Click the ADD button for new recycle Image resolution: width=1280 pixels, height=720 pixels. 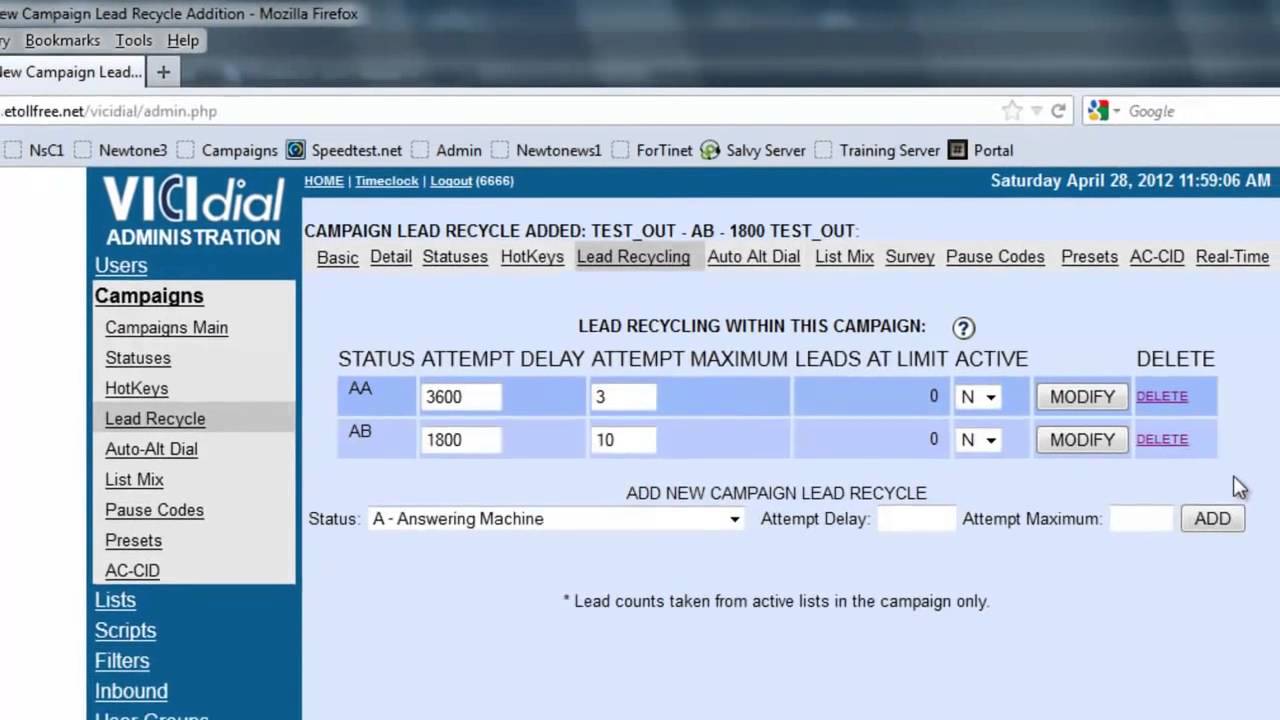1213,519
